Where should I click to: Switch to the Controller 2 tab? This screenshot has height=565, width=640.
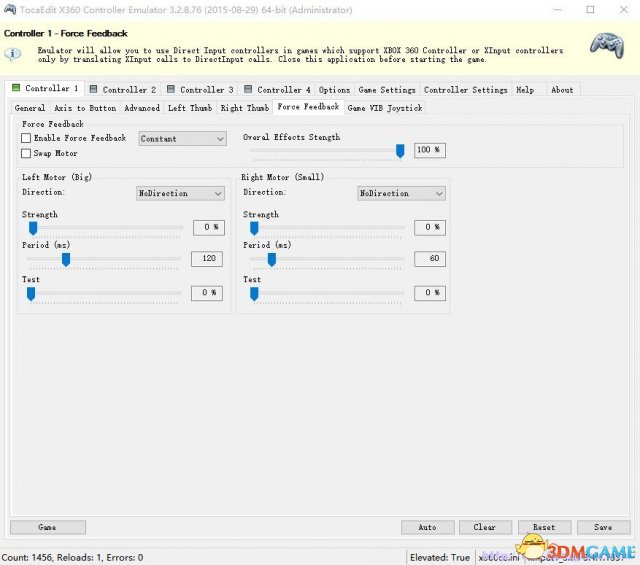123,89
